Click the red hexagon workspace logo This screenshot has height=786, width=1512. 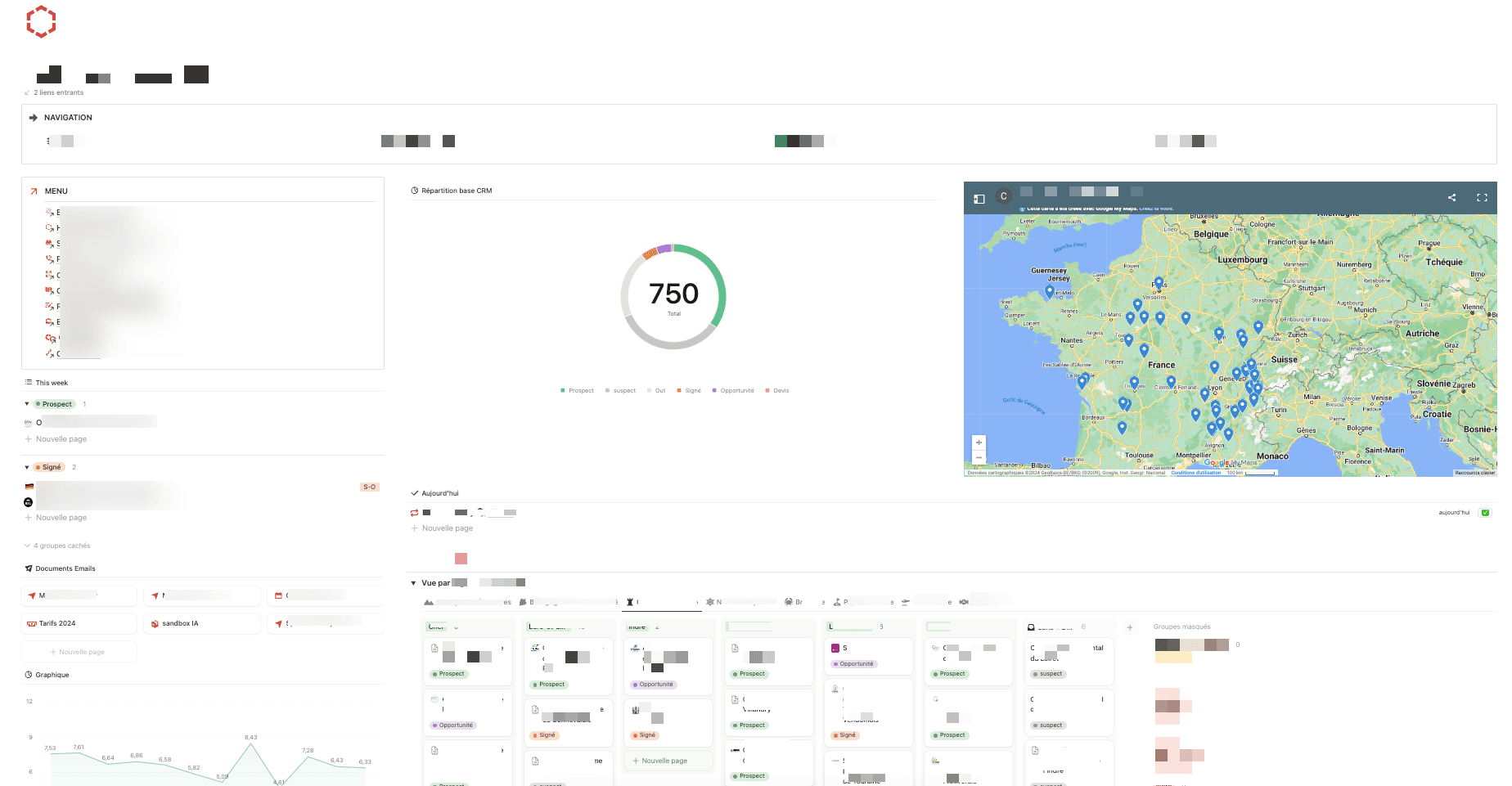coord(41,22)
